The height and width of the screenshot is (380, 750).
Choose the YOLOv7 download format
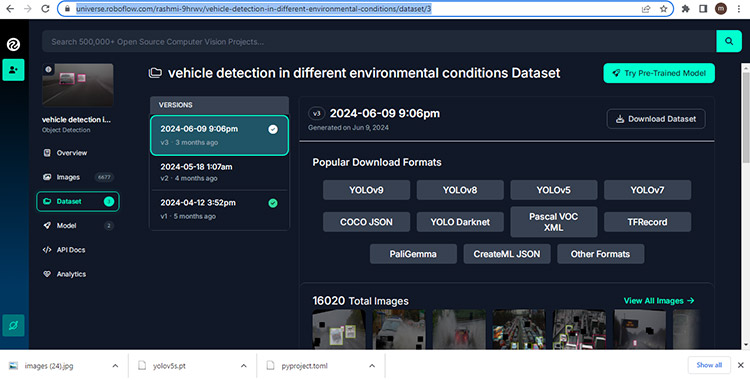(x=648, y=190)
